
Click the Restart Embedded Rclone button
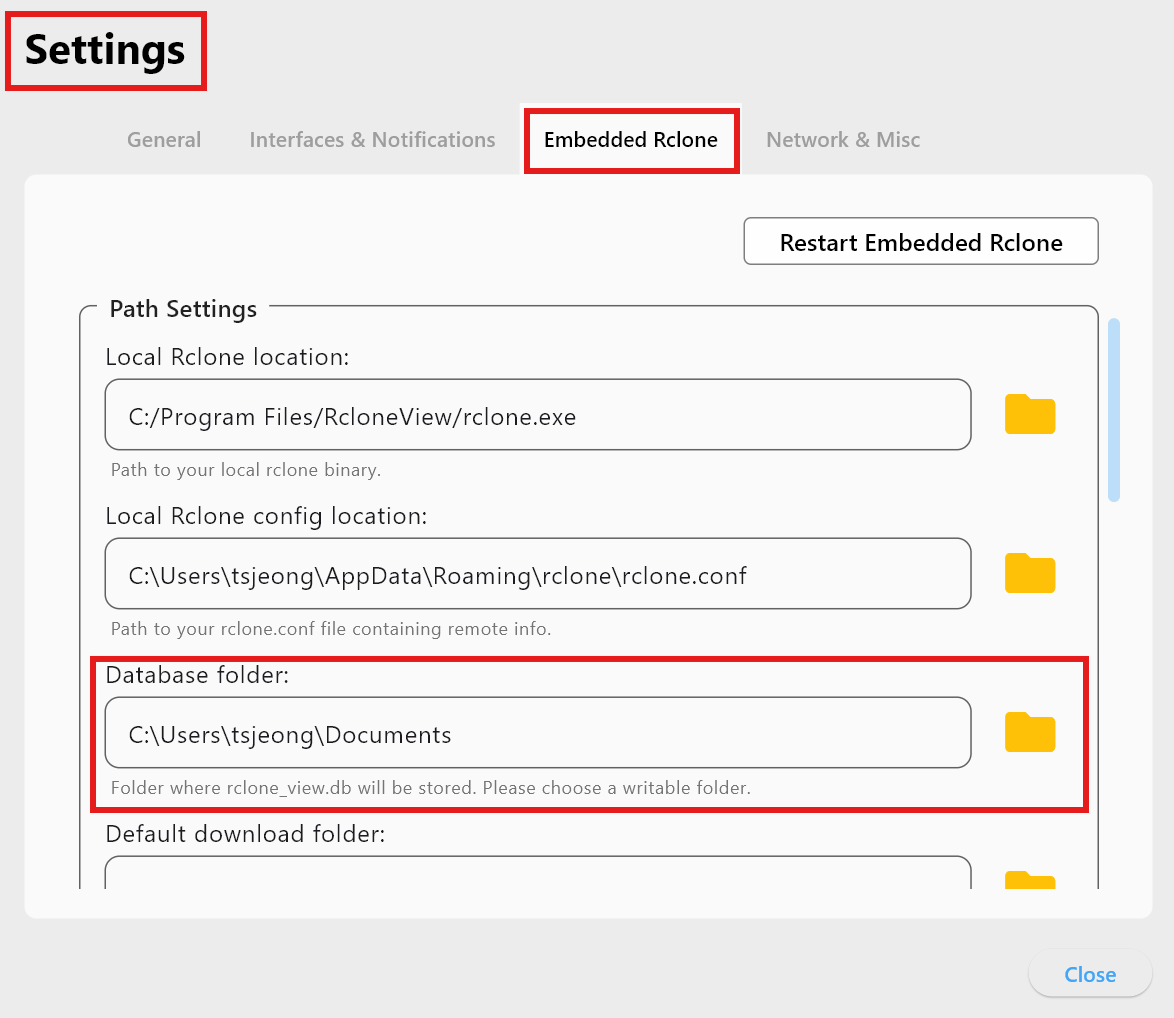click(920, 241)
